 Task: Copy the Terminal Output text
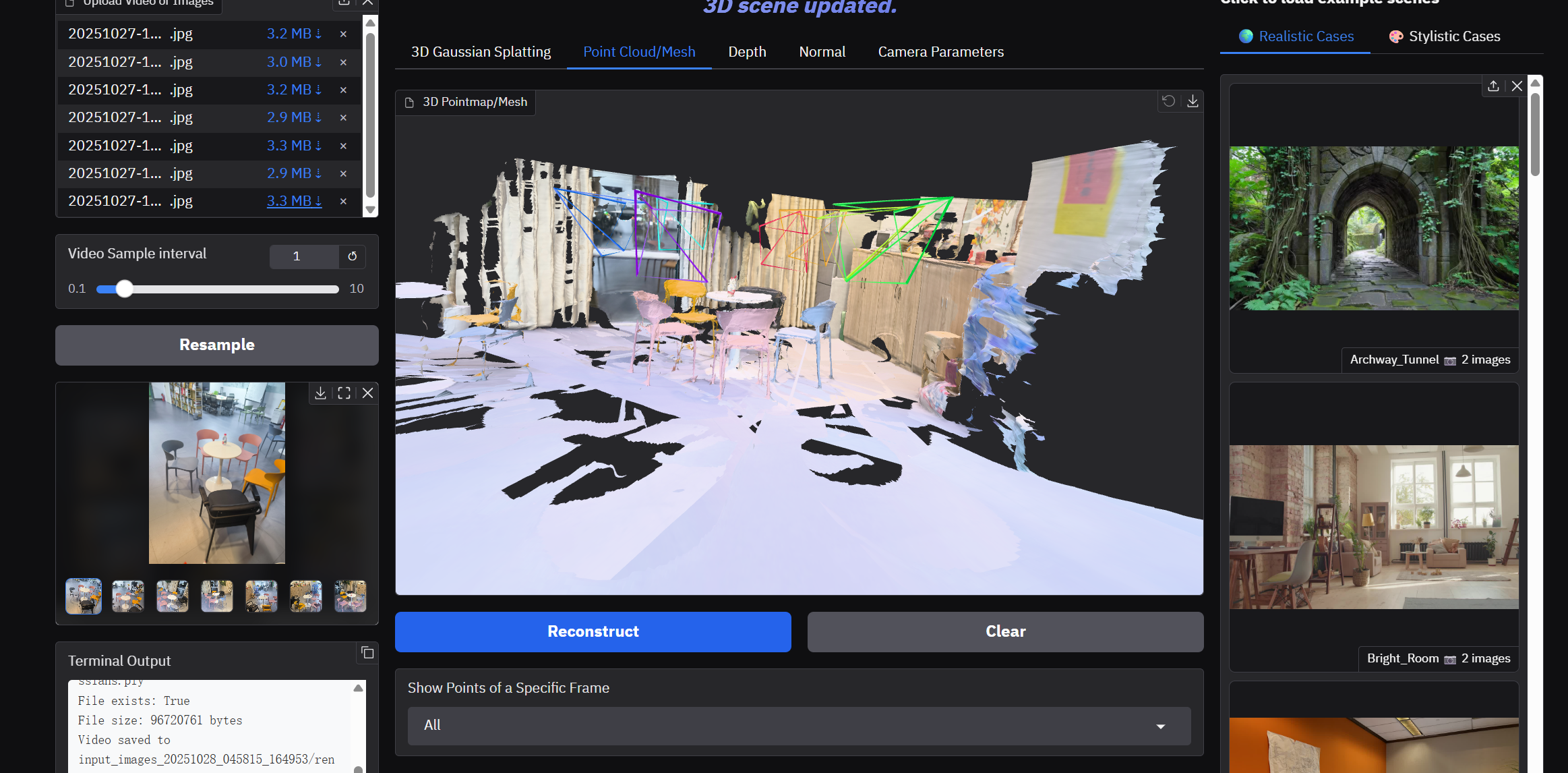pos(367,652)
